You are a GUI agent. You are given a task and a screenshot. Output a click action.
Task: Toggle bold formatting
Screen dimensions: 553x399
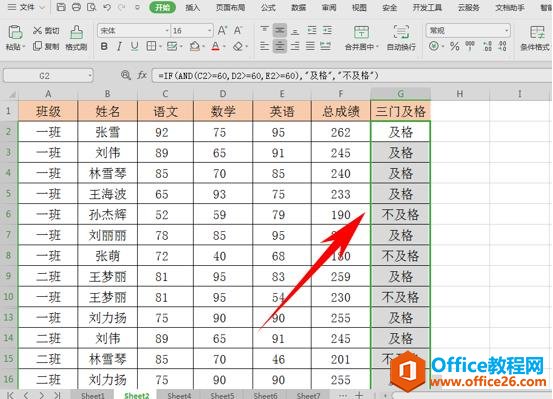pos(104,46)
